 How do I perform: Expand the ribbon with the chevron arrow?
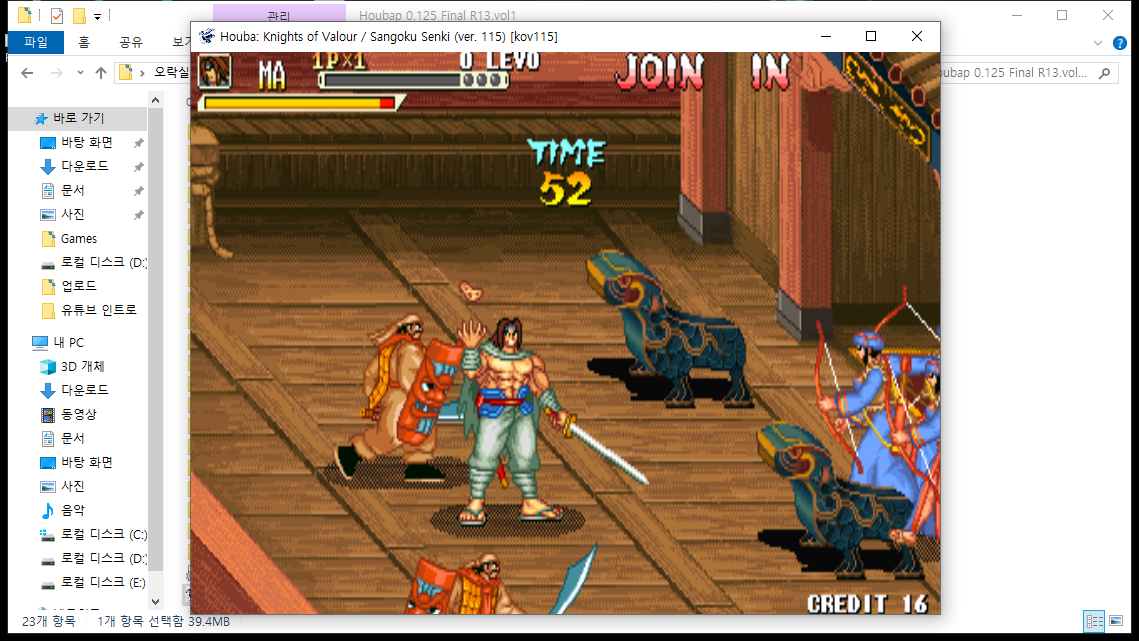pos(1098,44)
